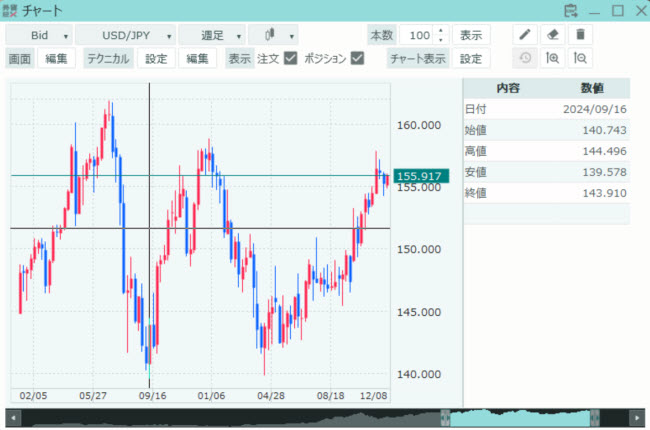The width and height of the screenshot is (650, 430).
Task: Click the title bar calendar settings icon
Action: (x=571, y=11)
